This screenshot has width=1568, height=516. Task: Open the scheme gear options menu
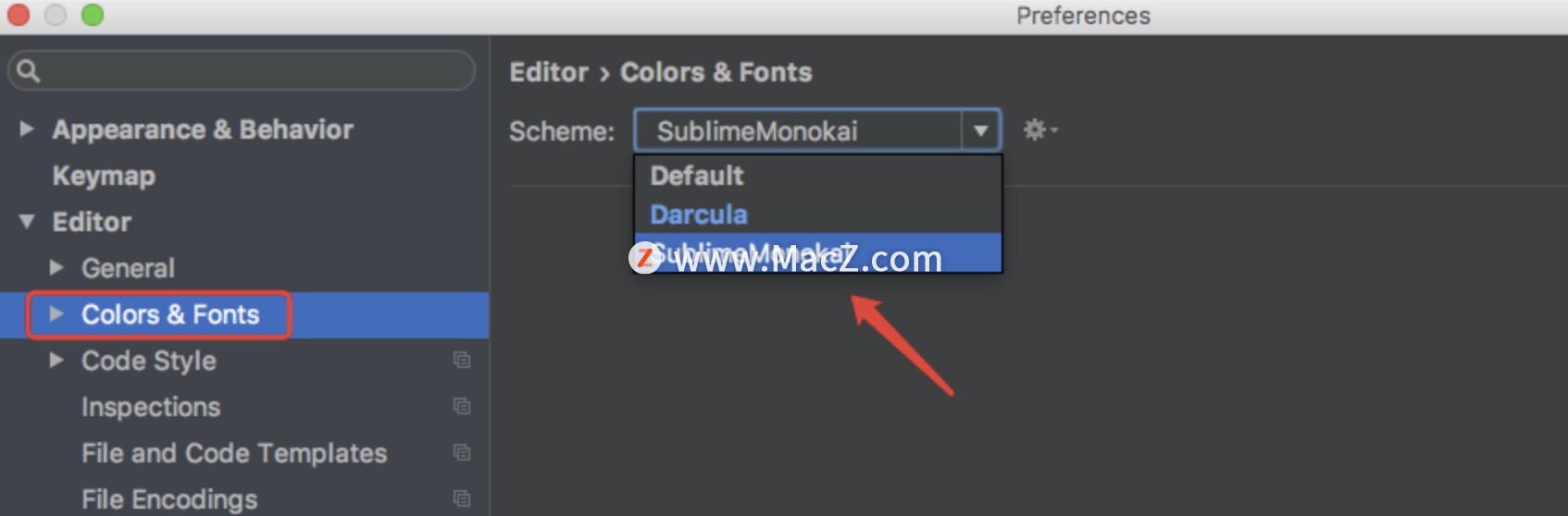pos(1039,130)
